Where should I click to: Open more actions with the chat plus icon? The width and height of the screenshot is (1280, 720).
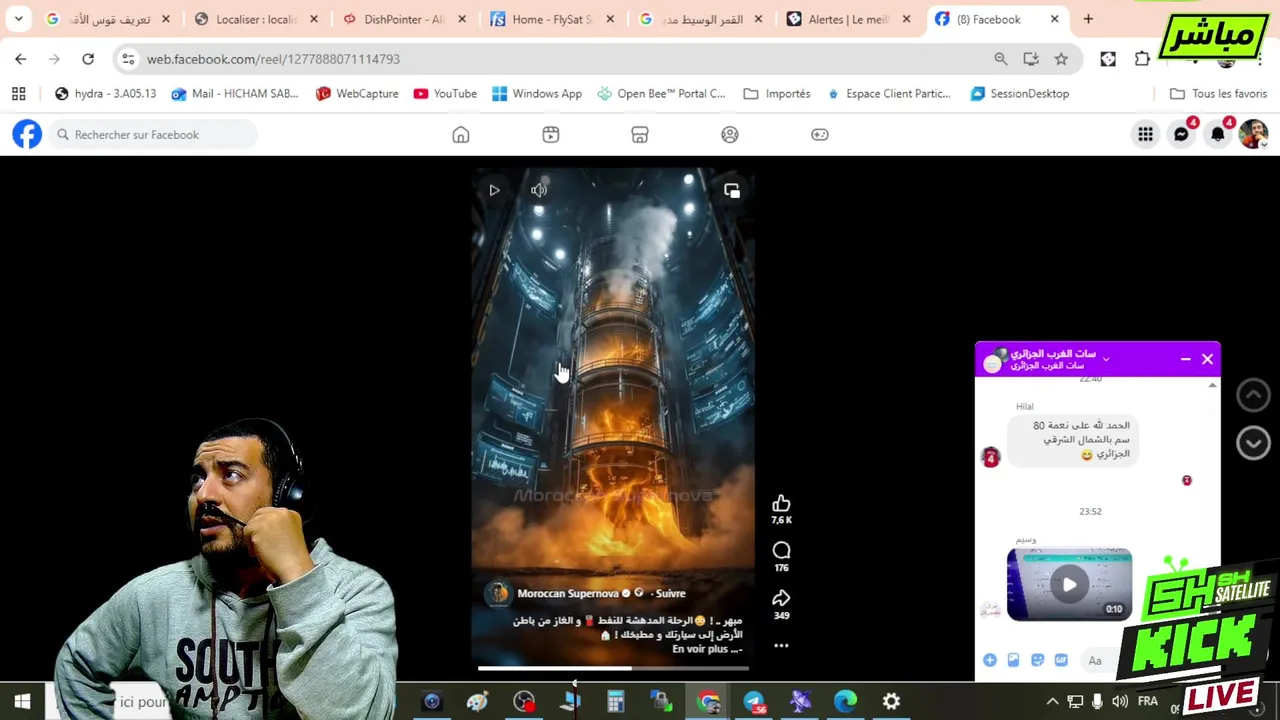tap(990, 660)
